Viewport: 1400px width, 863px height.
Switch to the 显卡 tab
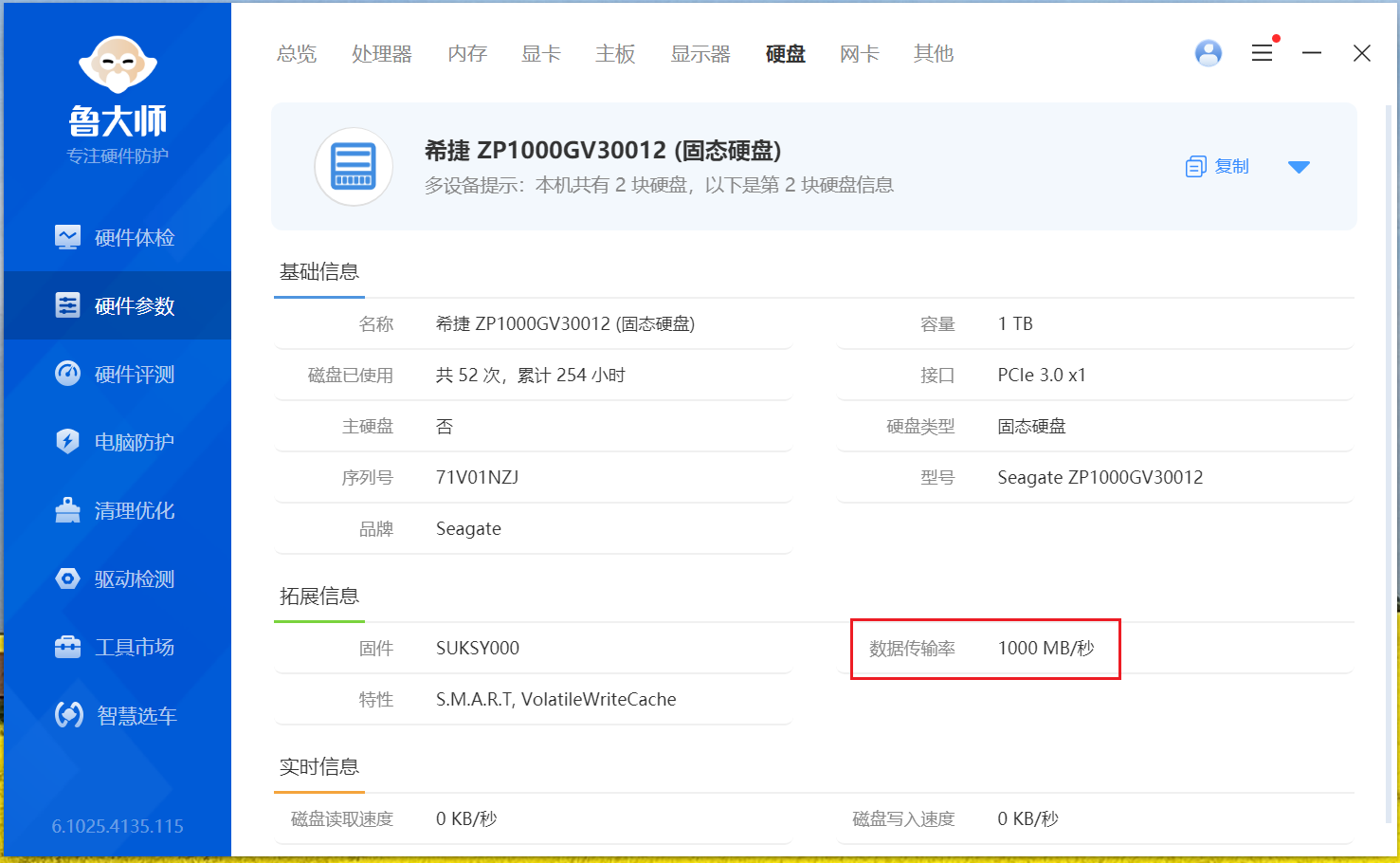pos(541,54)
